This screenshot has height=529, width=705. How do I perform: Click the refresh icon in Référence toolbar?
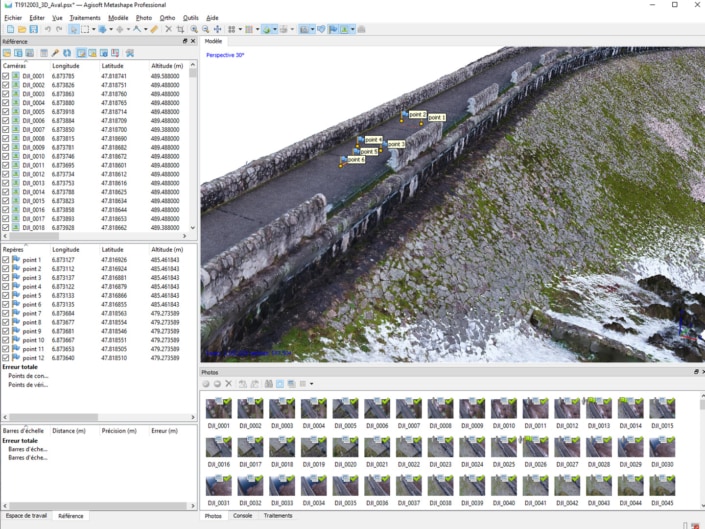pos(66,53)
